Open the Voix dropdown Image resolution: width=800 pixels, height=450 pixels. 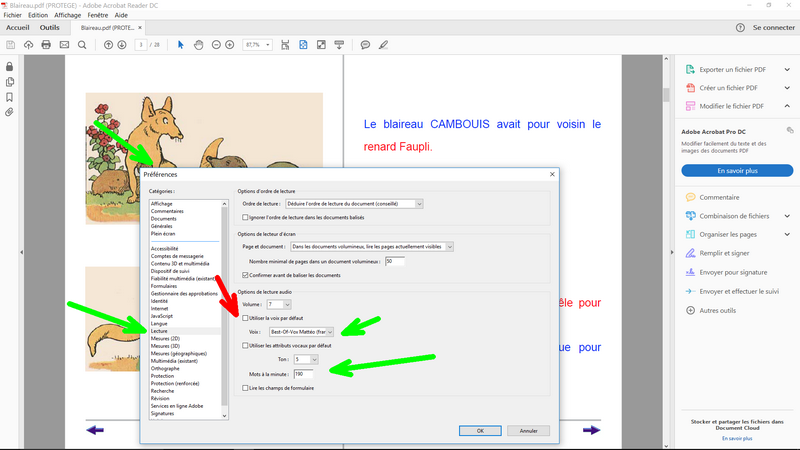pyautogui.click(x=301, y=332)
